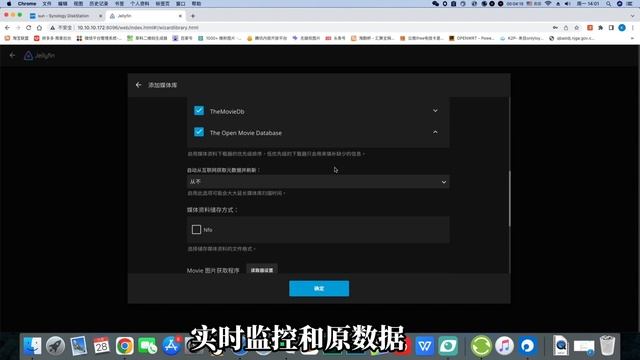This screenshot has width=640, height=360.
Task: Open the Chrome app menu
Action: pyautogui.click(x=27, y=3)
